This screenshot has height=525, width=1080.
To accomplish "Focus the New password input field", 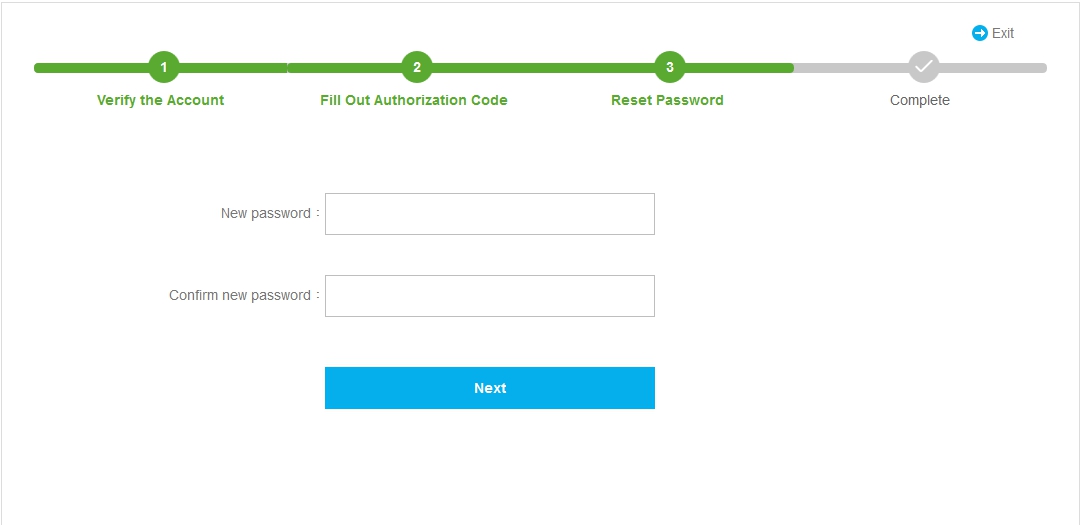I will pos(490,214).
